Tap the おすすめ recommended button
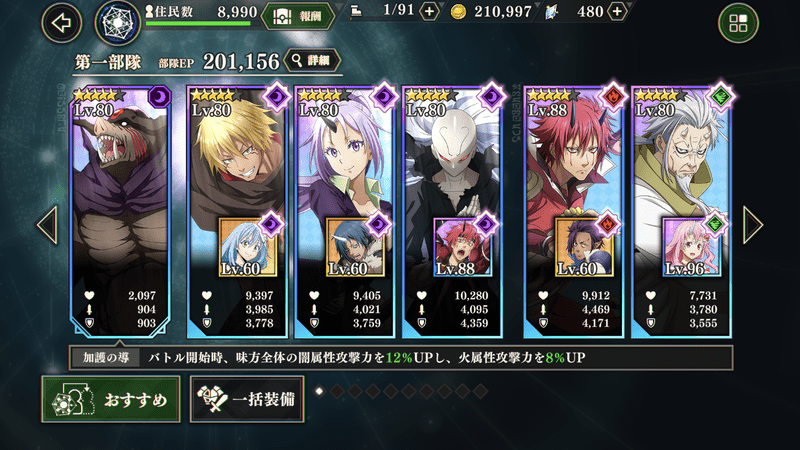 tap(111, 399)
